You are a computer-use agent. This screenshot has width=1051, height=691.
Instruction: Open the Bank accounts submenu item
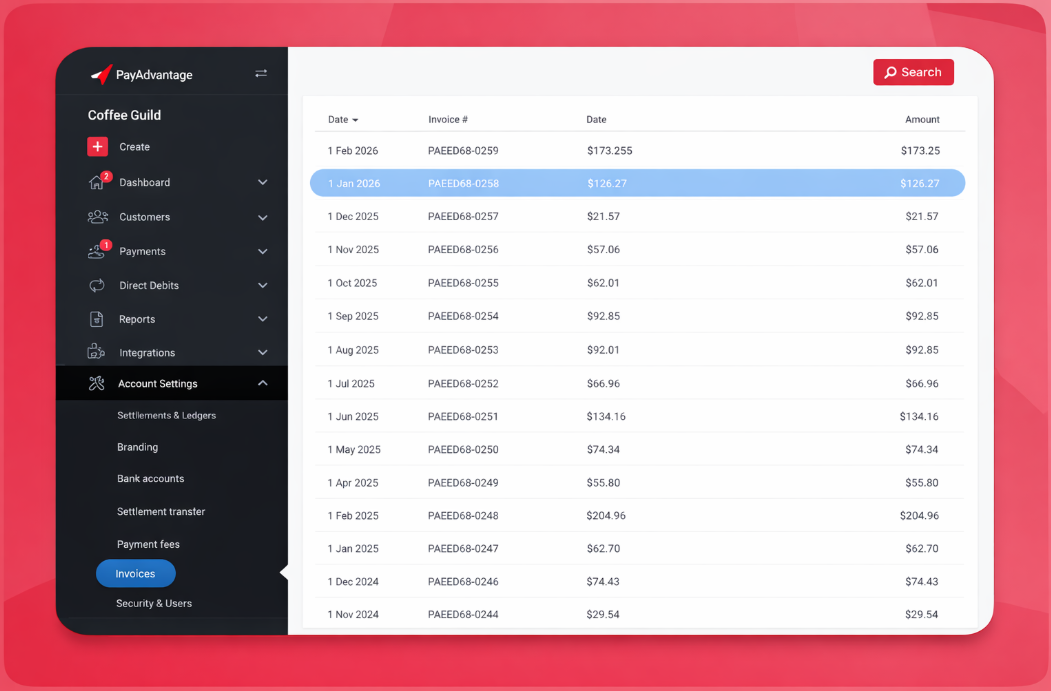tap(150, 479)
